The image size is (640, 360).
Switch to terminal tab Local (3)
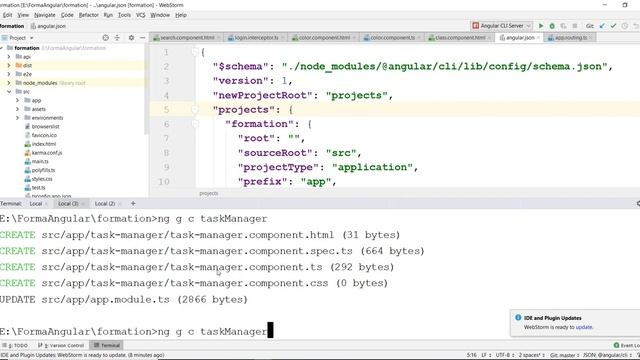point(68,204)
